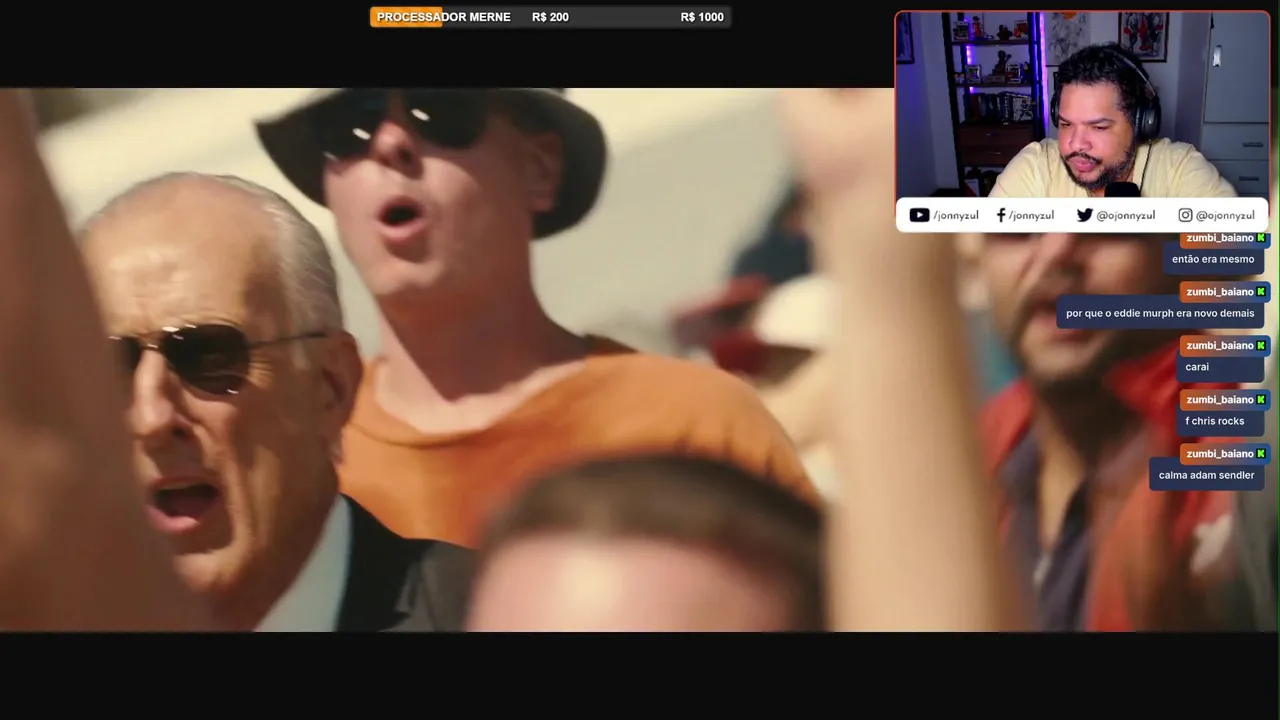Click the Twitter bird icon
1280x720 pixels.
point(1084,215)
